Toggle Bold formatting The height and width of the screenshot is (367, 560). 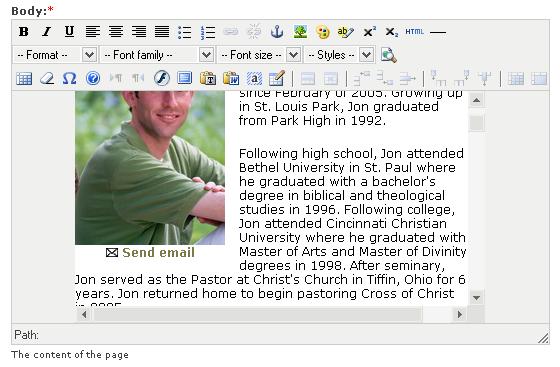[x=24, y=32]
